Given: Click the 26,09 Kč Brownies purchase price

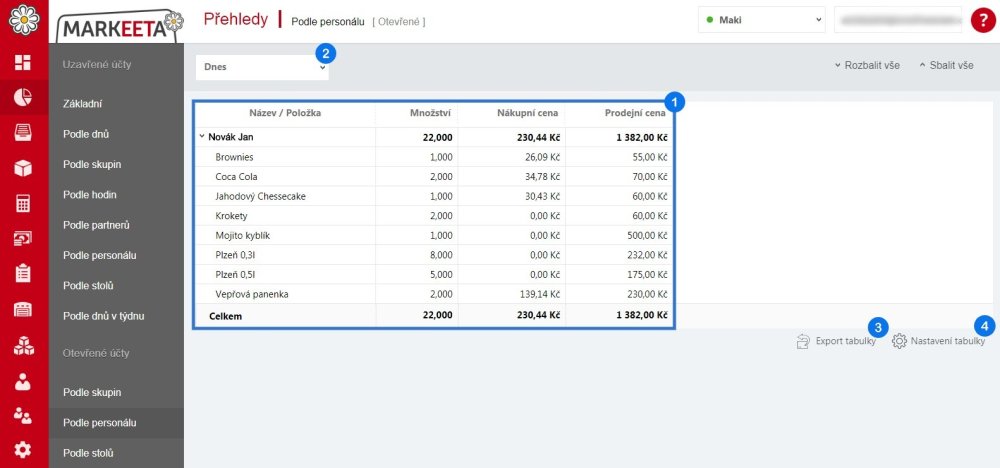Looking at the screenshot, I should (x=543, y=157).
